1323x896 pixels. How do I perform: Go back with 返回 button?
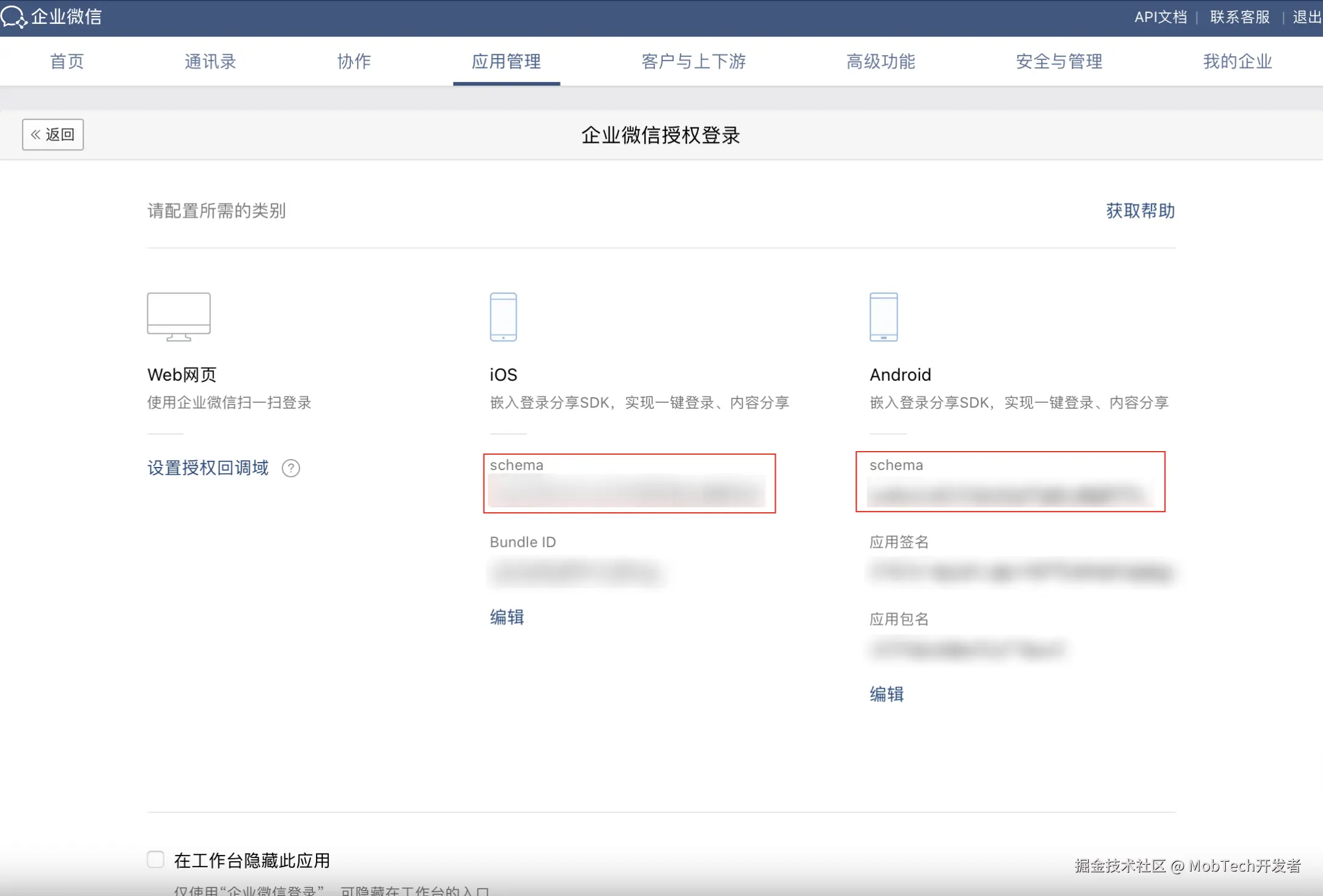53,134
